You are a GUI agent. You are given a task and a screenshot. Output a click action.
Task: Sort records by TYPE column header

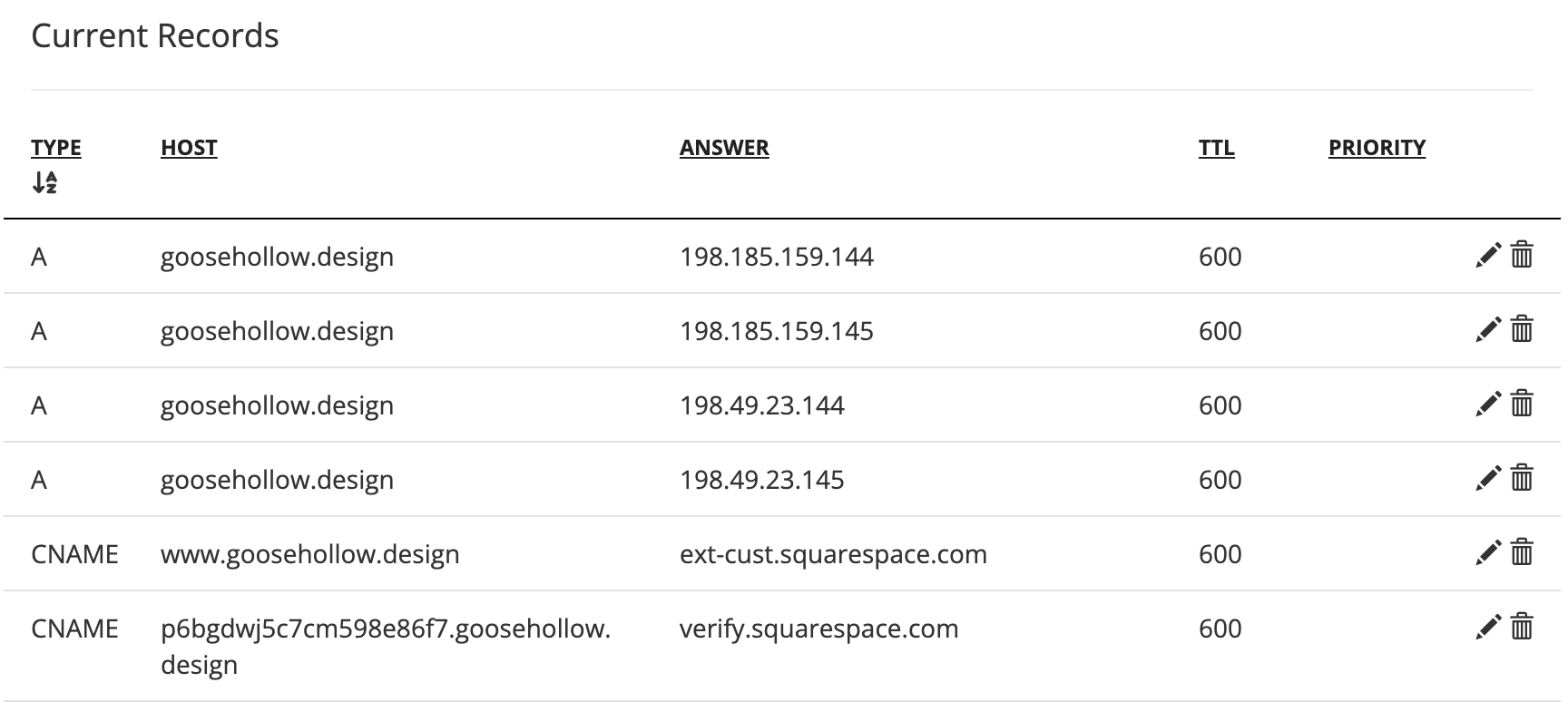(x=56, y=148)
